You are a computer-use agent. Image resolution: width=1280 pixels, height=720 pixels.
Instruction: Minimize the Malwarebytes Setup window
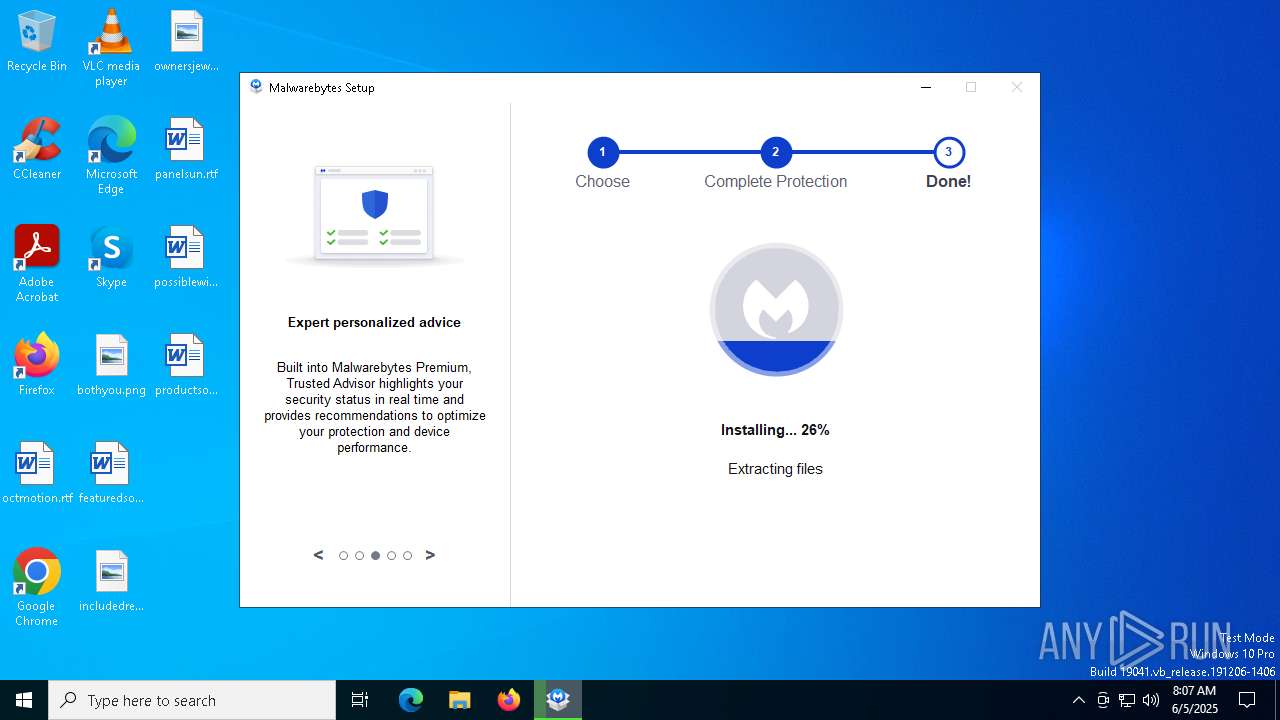coord(926,87)
